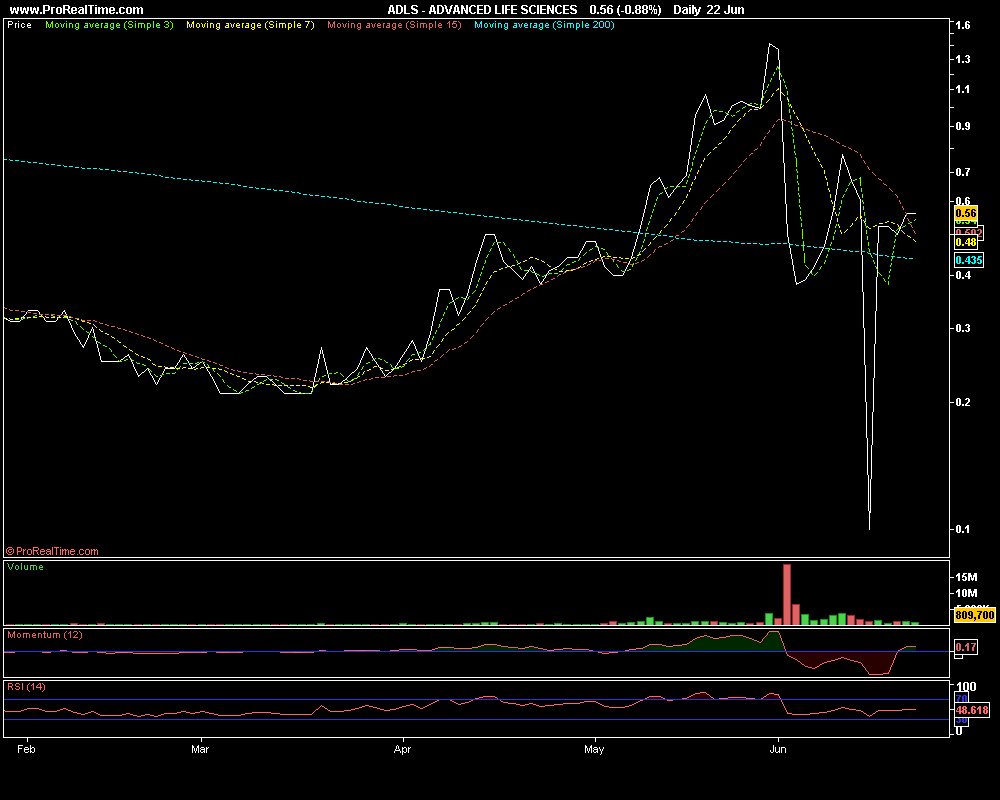The image size is (1000, 800).
Task: Select Moving average (Simple 200) legend
Action: click(544, 25)
